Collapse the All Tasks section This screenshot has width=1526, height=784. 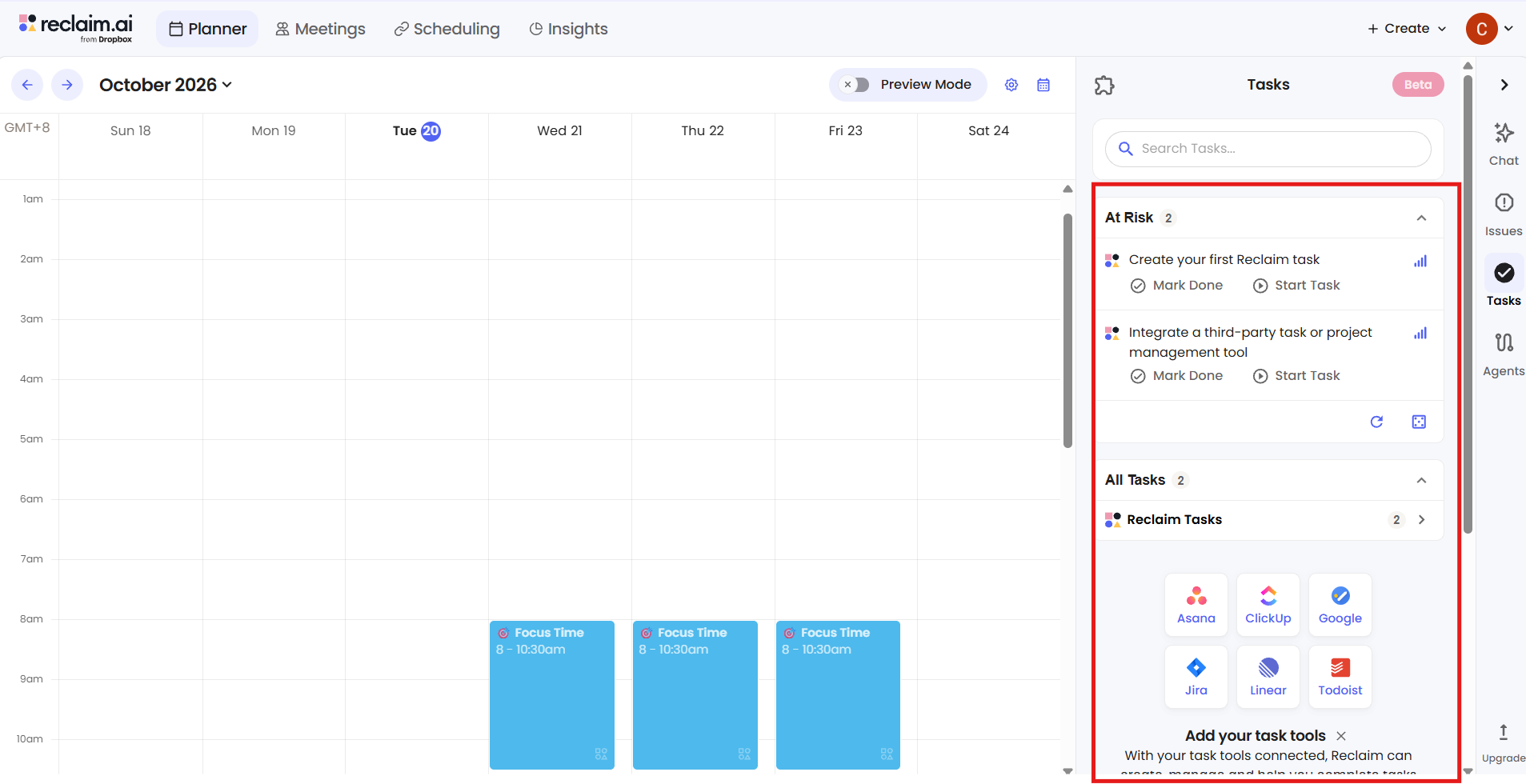point(1421,481)
